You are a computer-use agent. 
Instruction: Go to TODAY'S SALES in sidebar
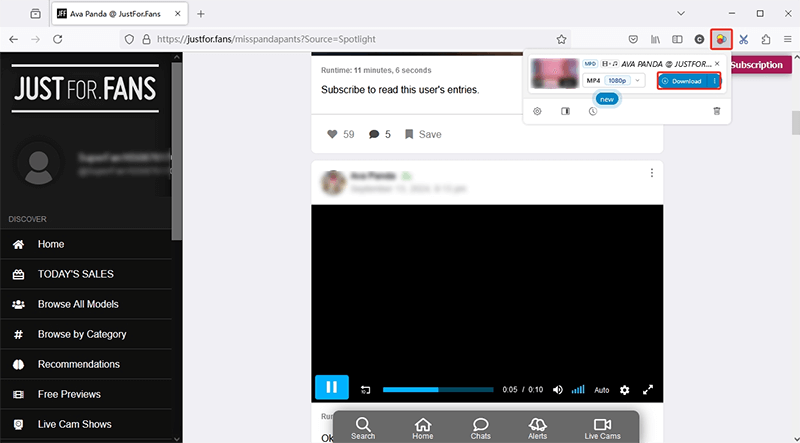click(75, 274)
